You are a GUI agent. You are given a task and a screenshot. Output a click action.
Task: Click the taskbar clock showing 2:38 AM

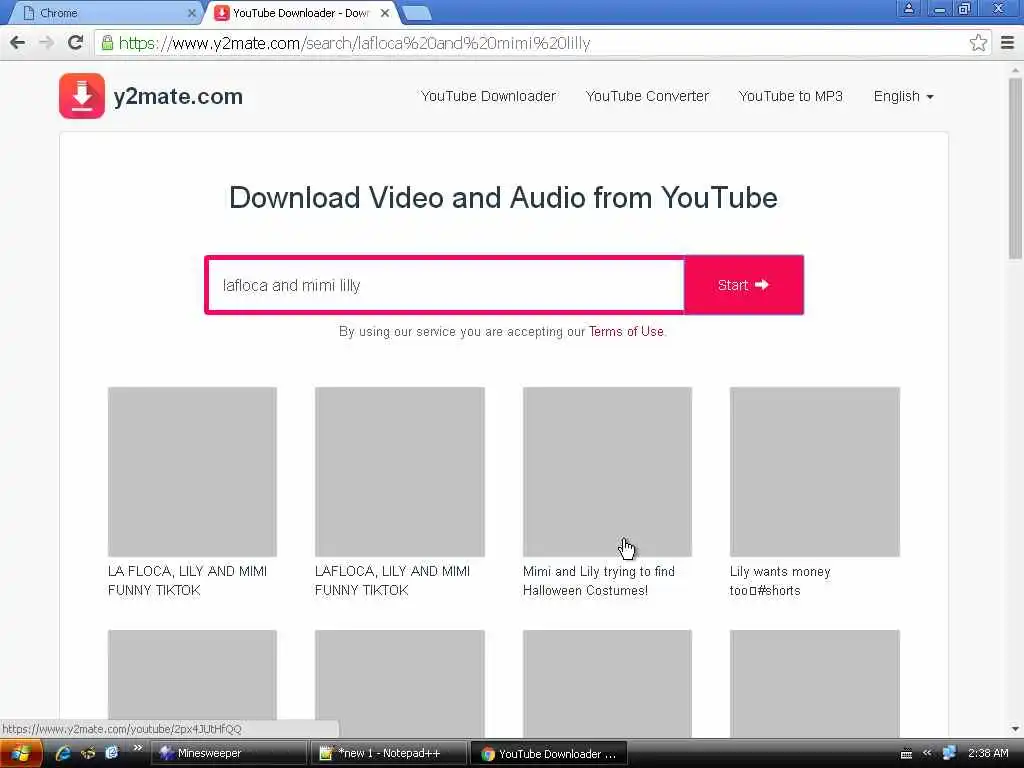pos(987,753)
